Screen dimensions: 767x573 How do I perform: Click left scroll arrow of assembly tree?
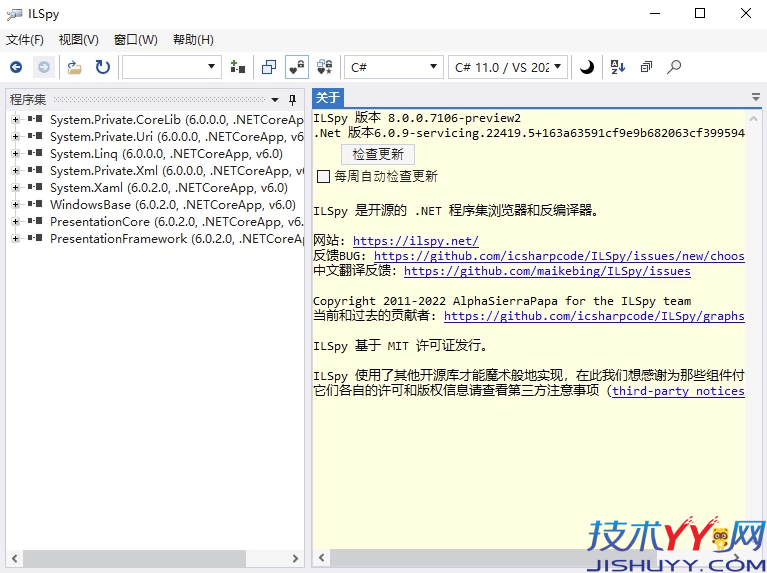click(15, 558)
